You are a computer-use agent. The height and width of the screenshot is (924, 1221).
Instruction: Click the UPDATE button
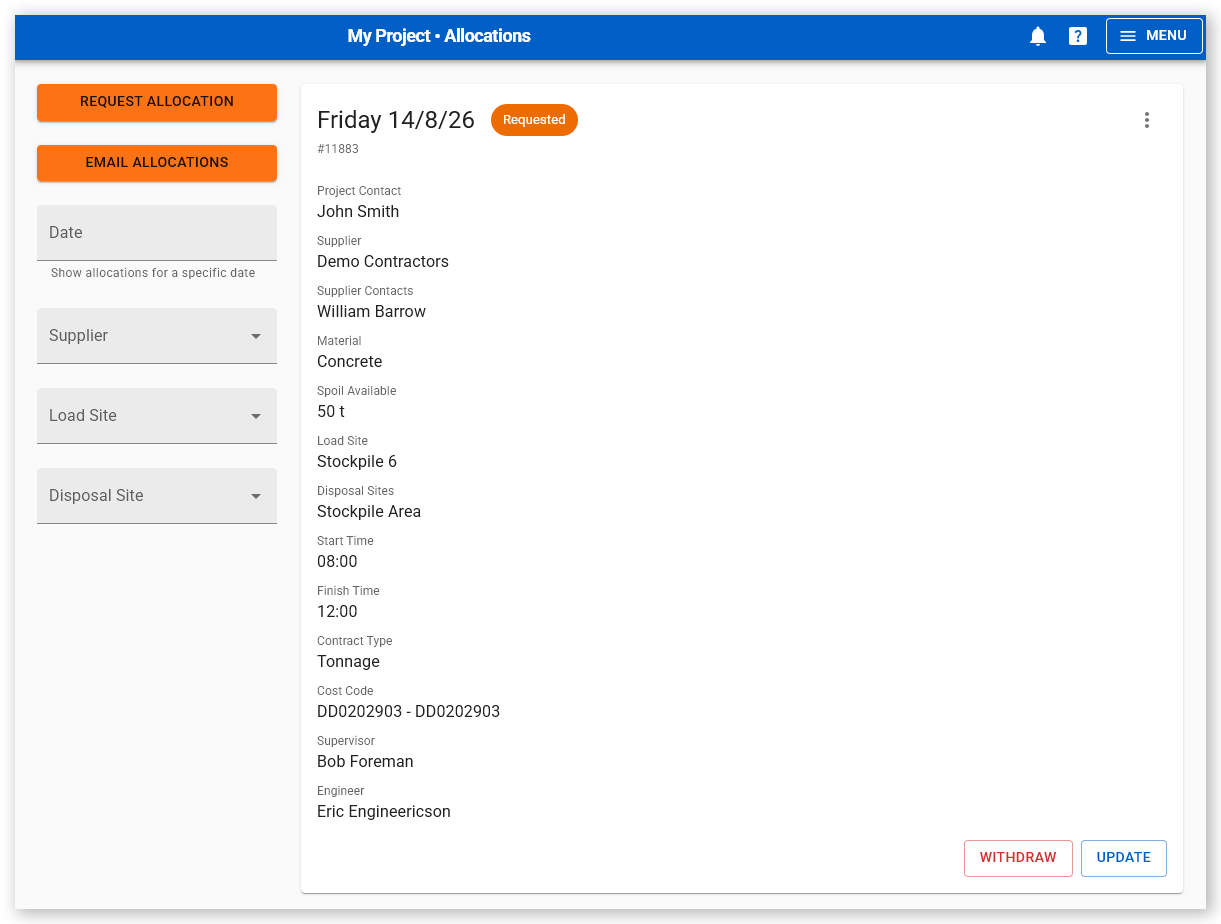(x=1124, y=858)
